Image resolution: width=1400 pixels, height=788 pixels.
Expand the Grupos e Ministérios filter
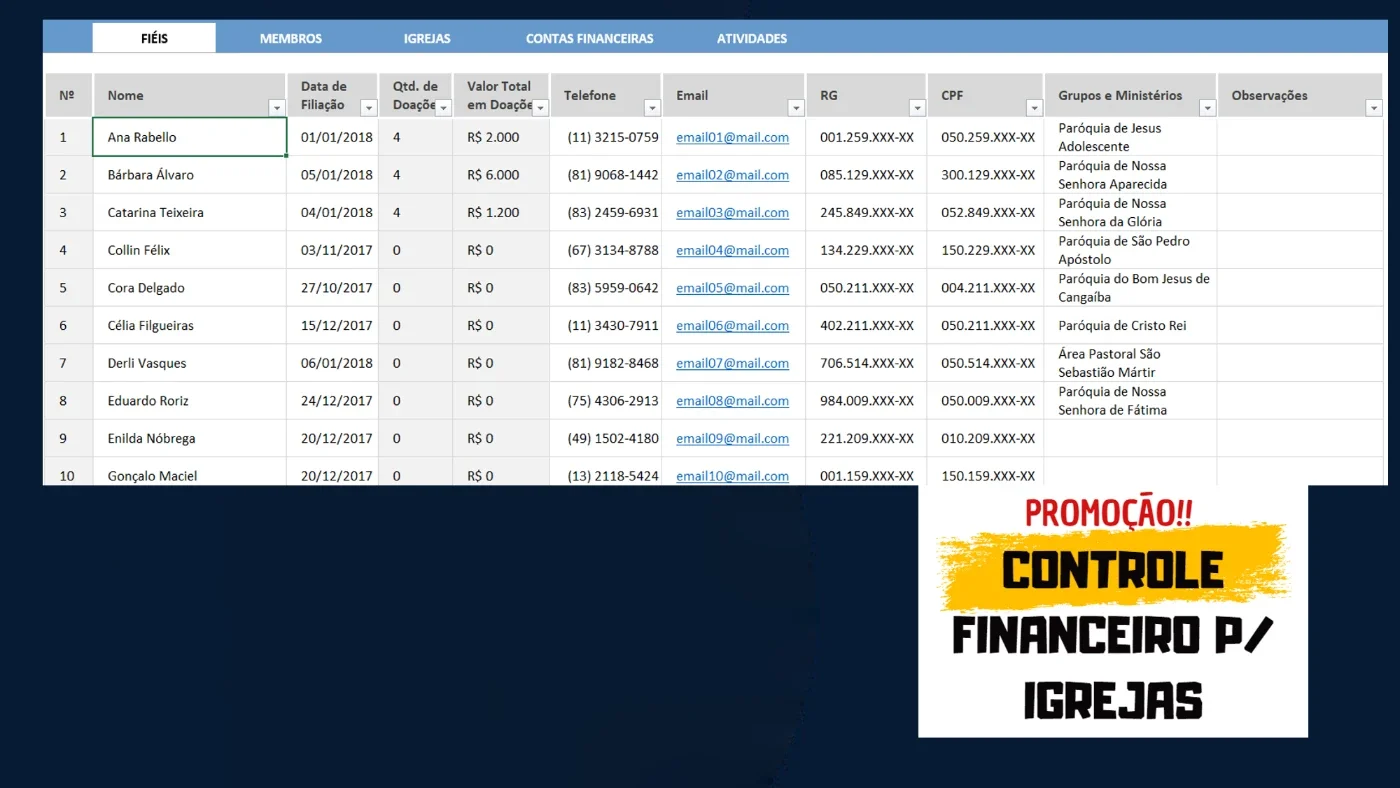1207,108
